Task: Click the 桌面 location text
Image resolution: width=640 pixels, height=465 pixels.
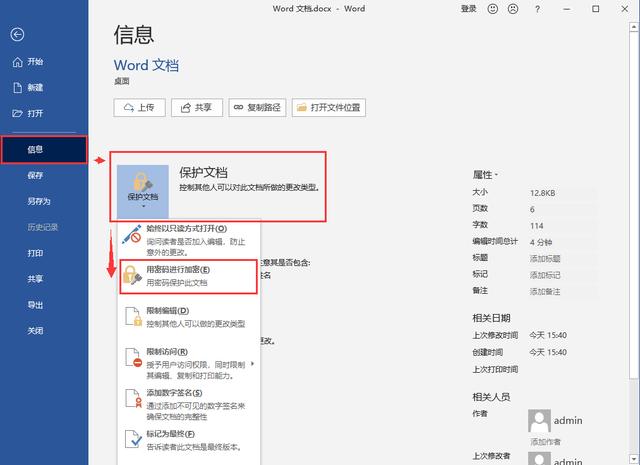Action: (x=122, y=82)
